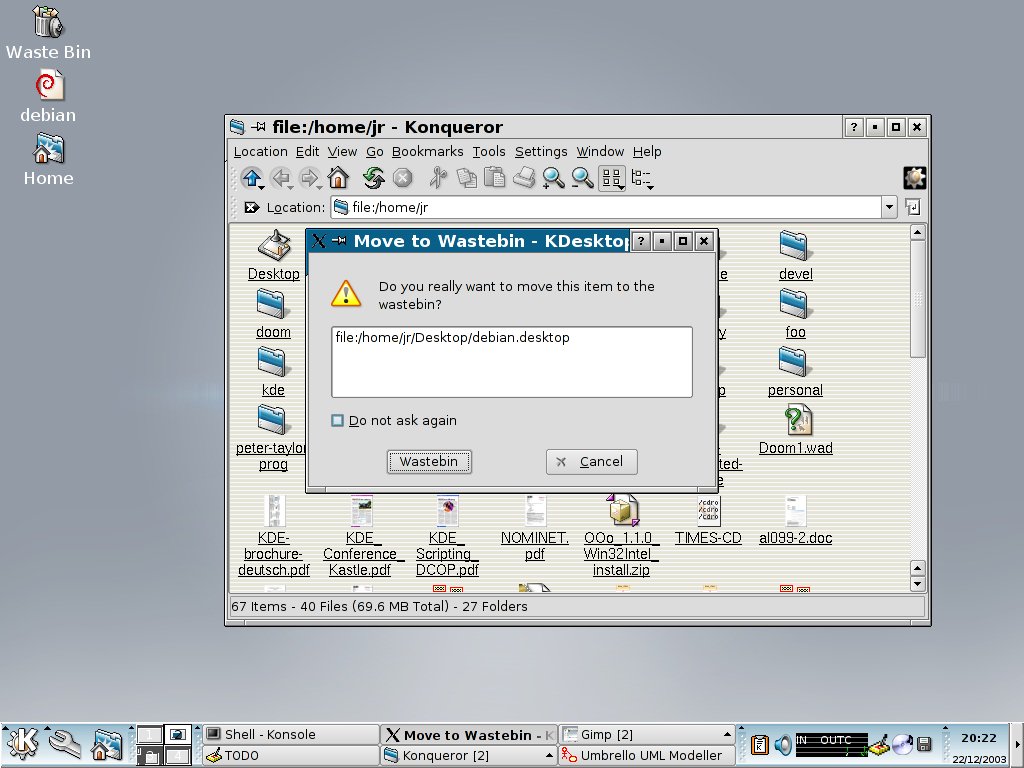
Task: Select the debian desktop icon
Action: tap(48, 97)
